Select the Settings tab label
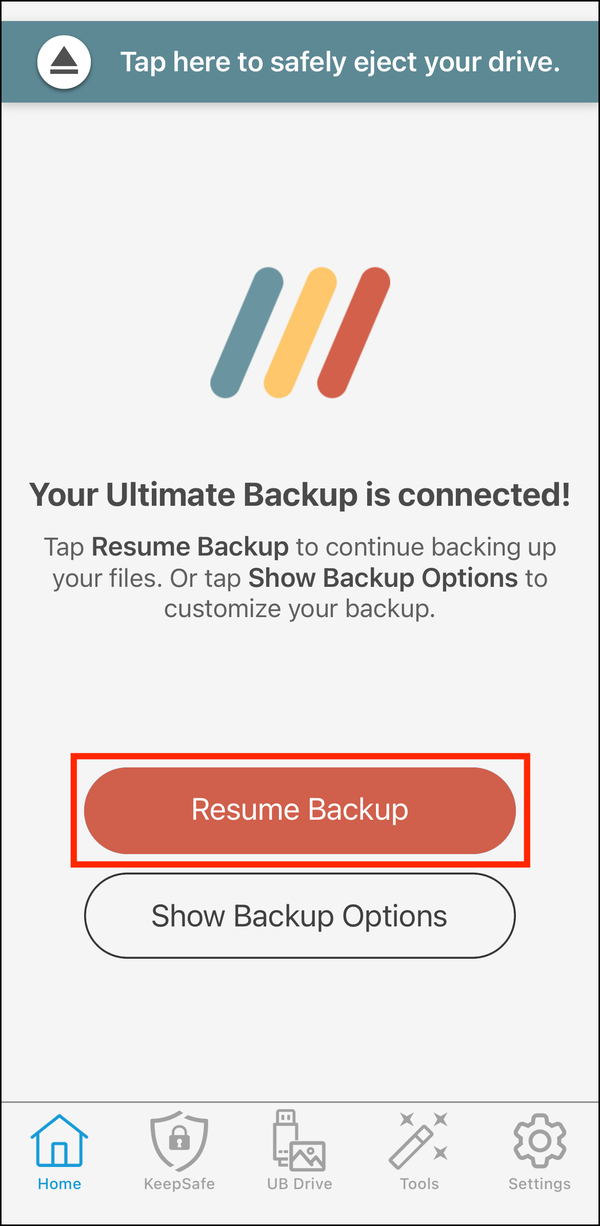Screen dimensions: 600x1226 click(x=539, y=1184)
